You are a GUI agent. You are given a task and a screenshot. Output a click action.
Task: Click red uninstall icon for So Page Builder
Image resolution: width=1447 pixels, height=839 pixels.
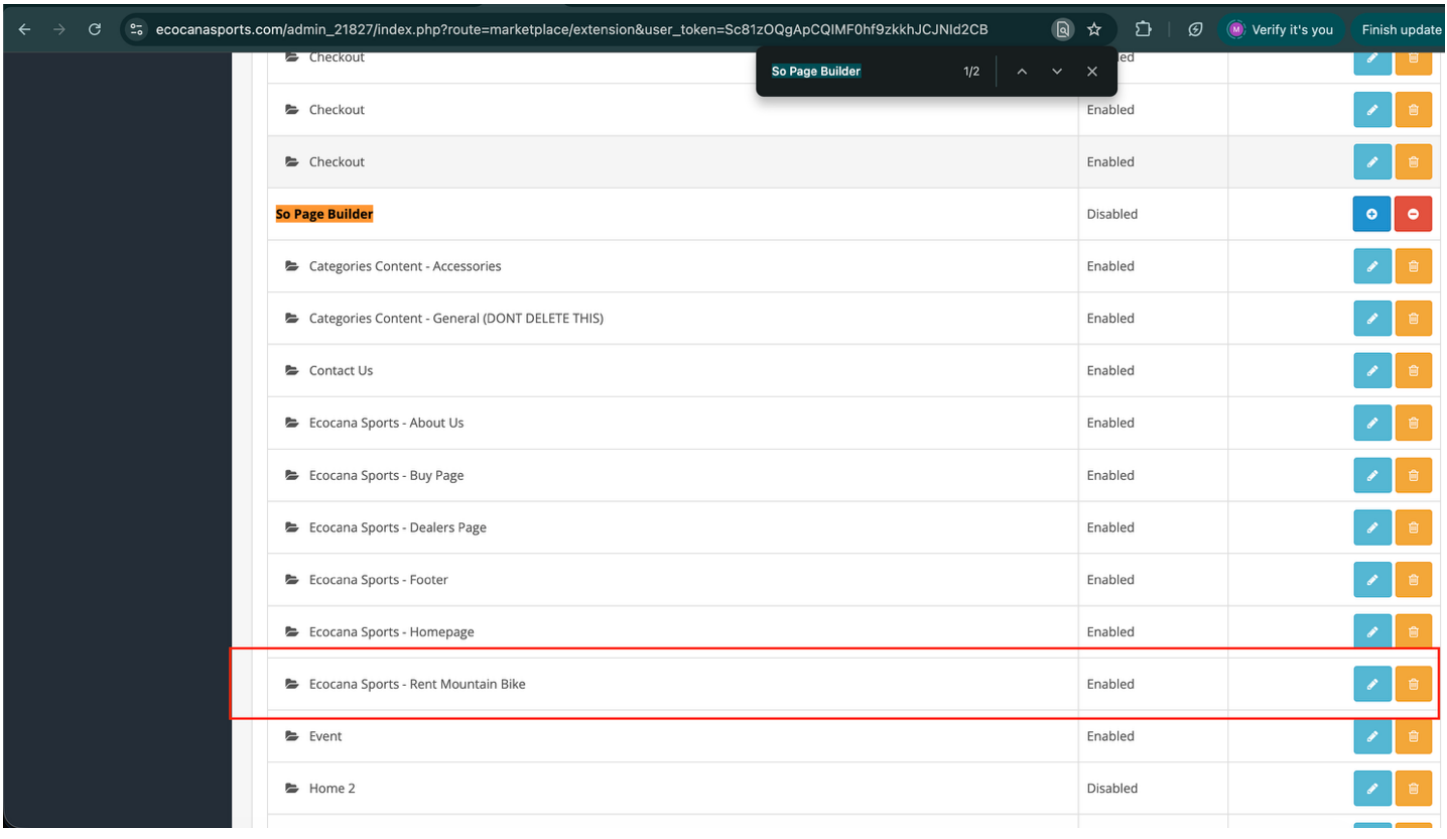(1413, 214)
